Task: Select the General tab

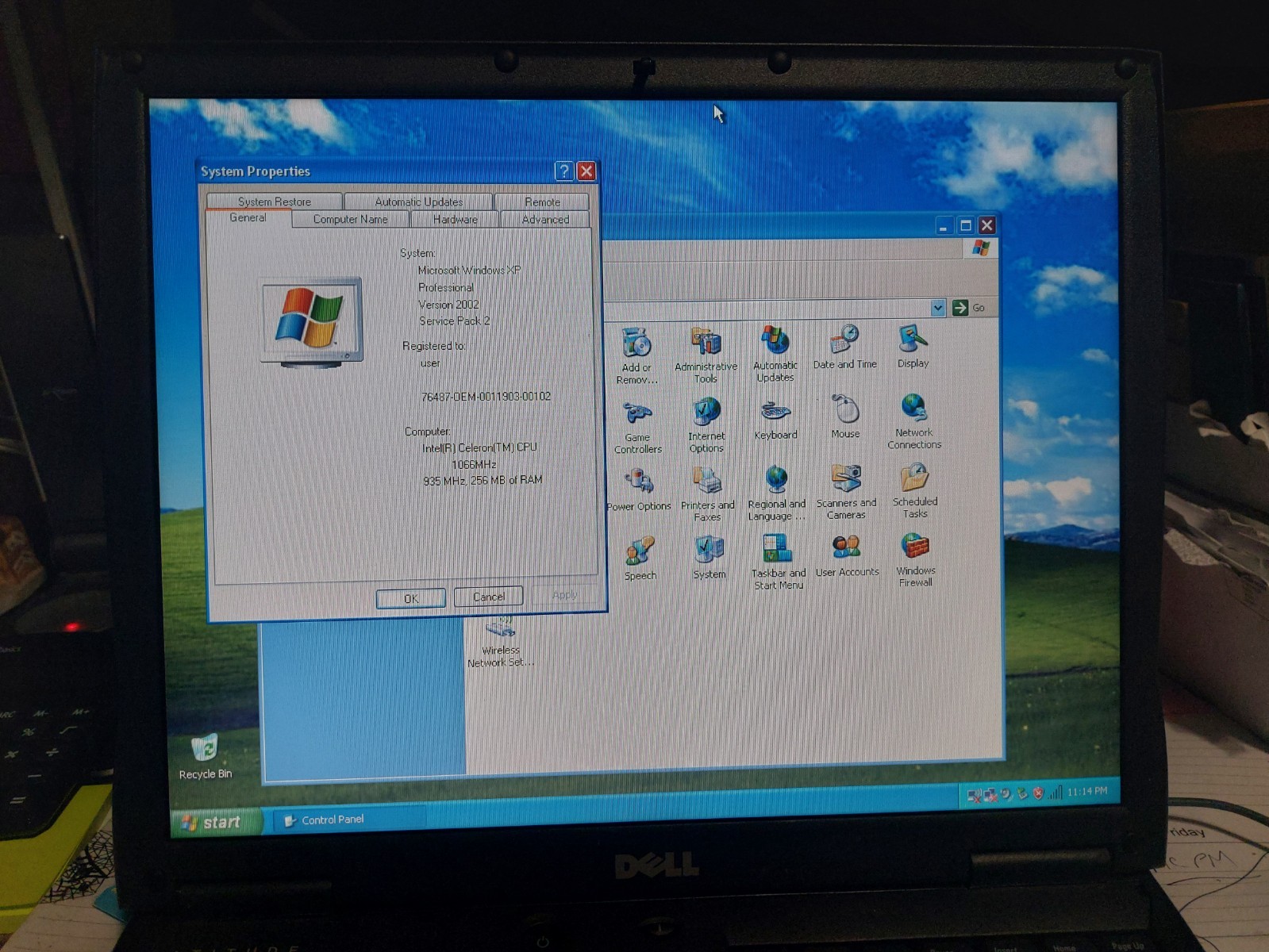Action: click(x=248, y=217)
